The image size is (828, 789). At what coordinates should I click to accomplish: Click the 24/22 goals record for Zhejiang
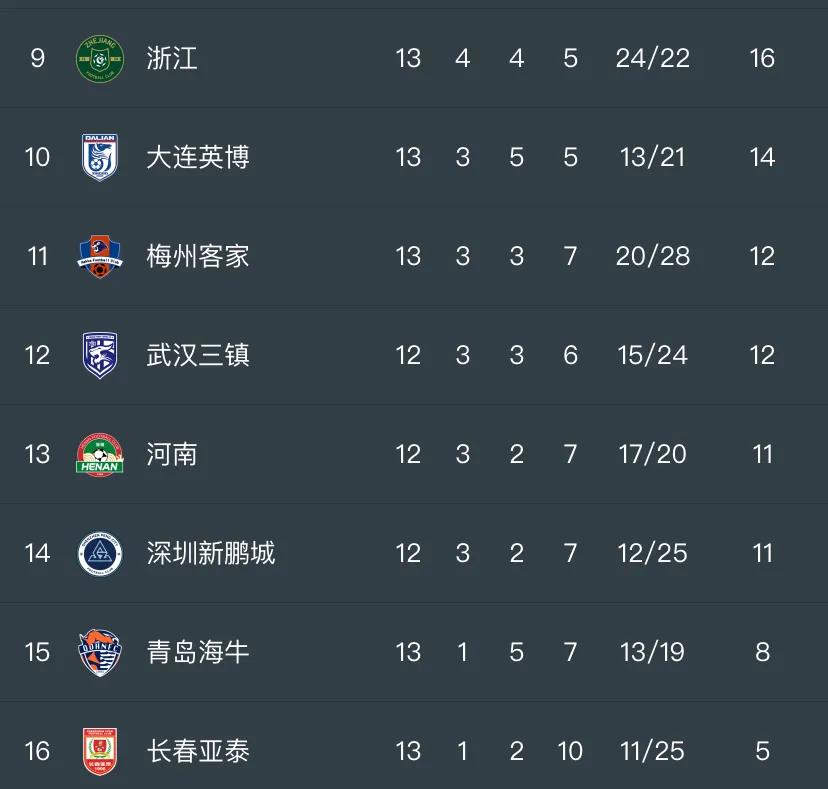pyautogui.click(x=653, y=58)
